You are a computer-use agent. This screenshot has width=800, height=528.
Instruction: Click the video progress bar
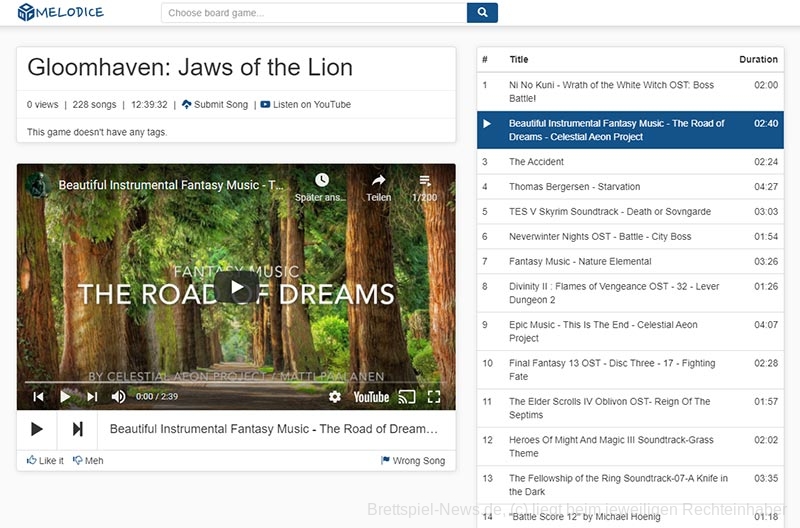pos(236,382)
